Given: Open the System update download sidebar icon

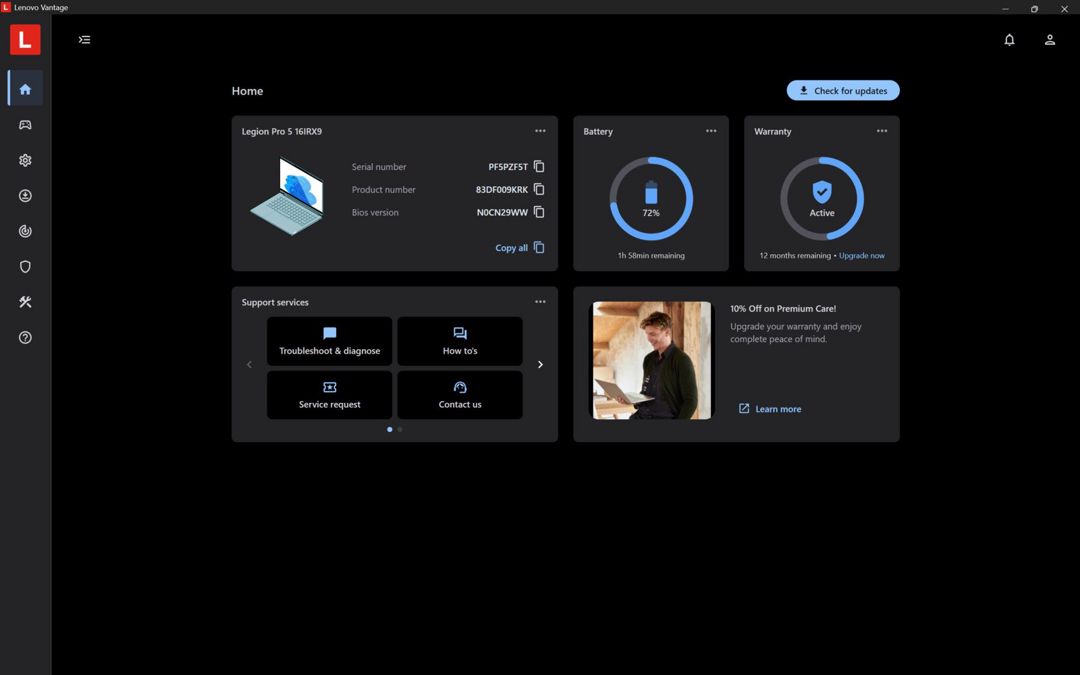Looking at the screenshot, I should click(25, 196).
